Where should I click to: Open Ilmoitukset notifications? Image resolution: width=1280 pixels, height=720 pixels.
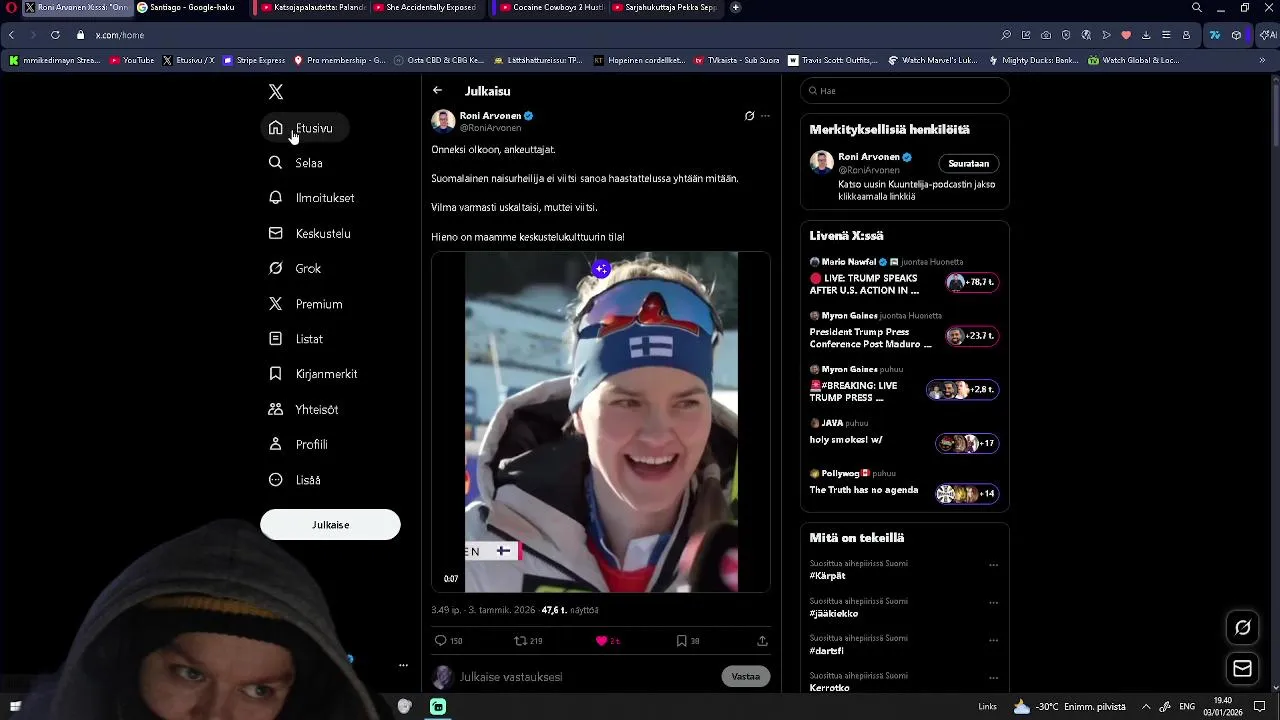pos(312,198)
